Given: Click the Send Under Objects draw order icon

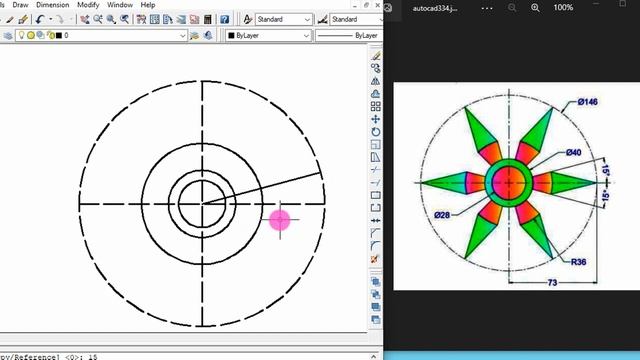Looking at the screenshot, I should [376, 320].
